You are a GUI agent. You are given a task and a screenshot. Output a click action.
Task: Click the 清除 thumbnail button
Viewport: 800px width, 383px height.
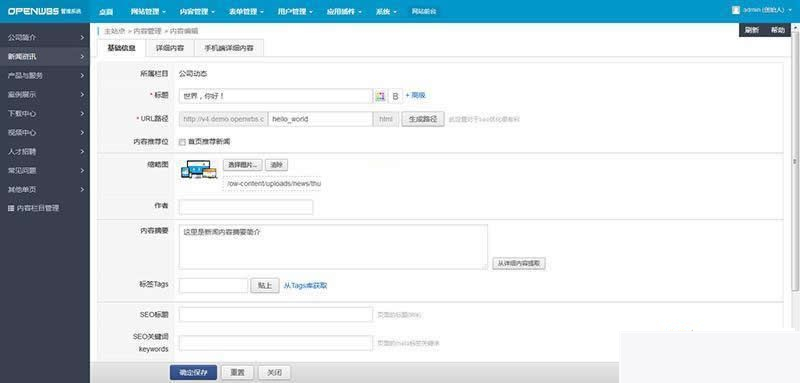277,165
